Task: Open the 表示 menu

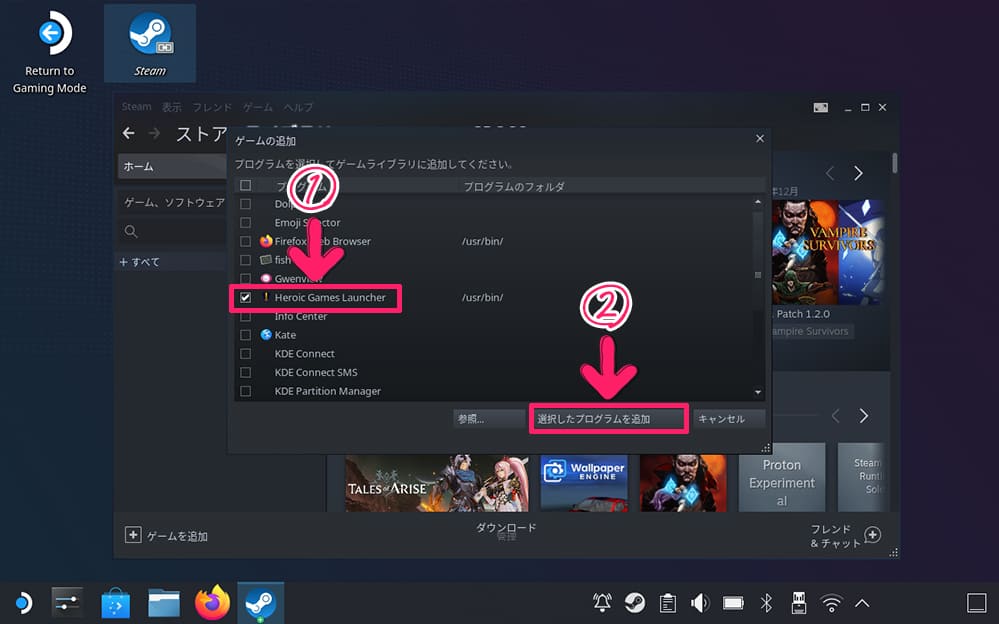Action: (171, 106)
